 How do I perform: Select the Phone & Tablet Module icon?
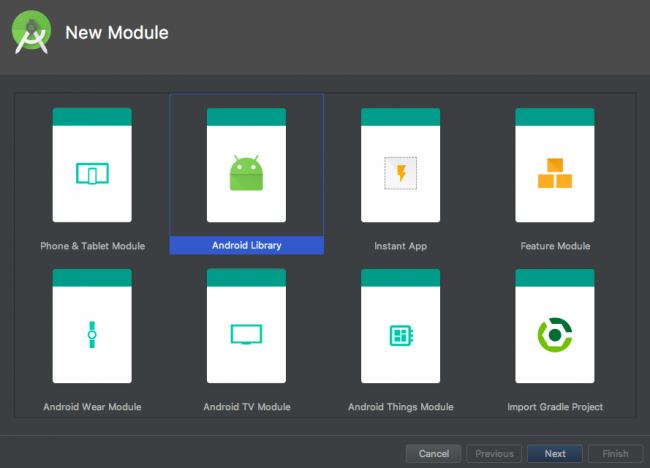click(x=92, y=173)
